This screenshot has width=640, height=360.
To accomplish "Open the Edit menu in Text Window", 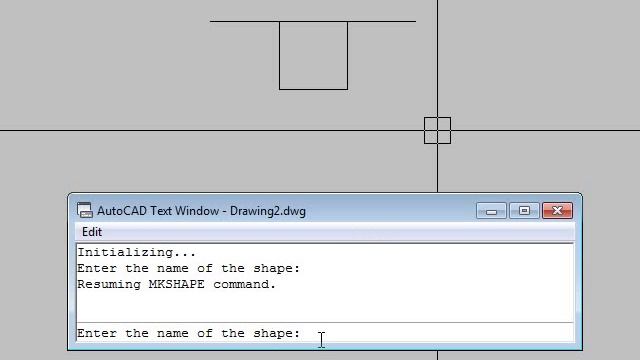I will click(x=92, y=232).
